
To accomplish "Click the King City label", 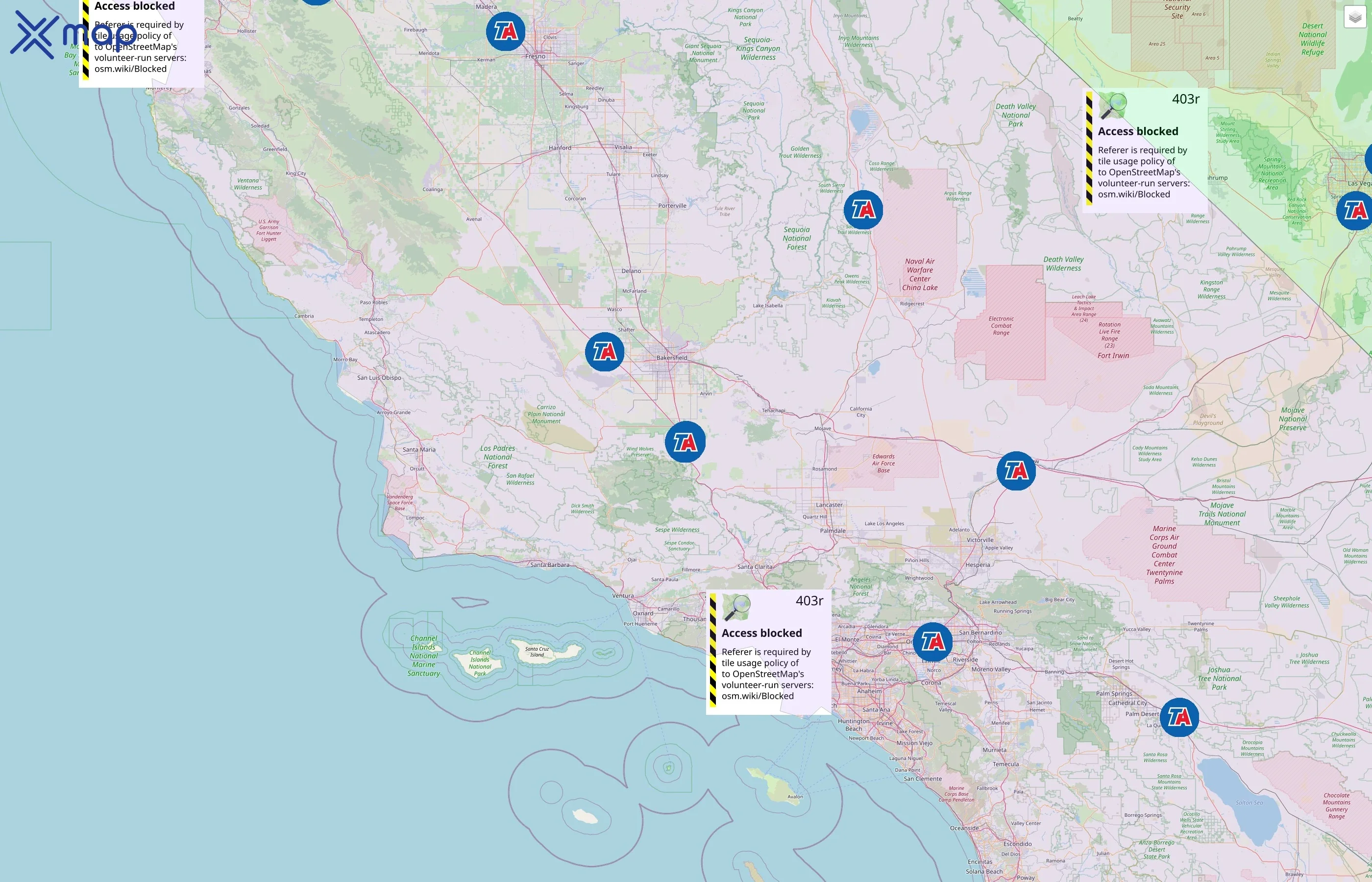I will pyautogui.click(x=295, y=173).
